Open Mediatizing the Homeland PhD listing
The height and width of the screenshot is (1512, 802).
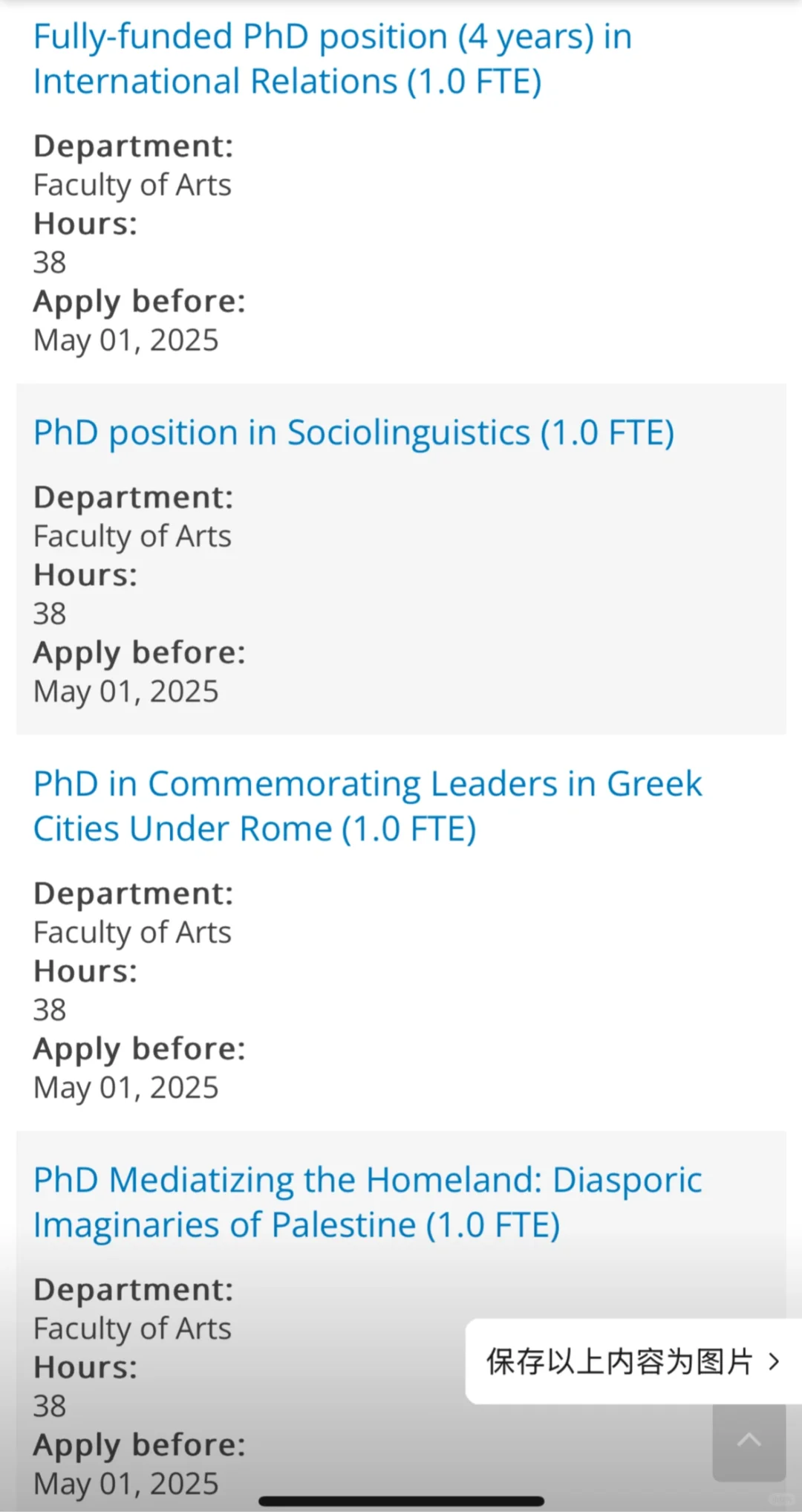coord(367,1202)
